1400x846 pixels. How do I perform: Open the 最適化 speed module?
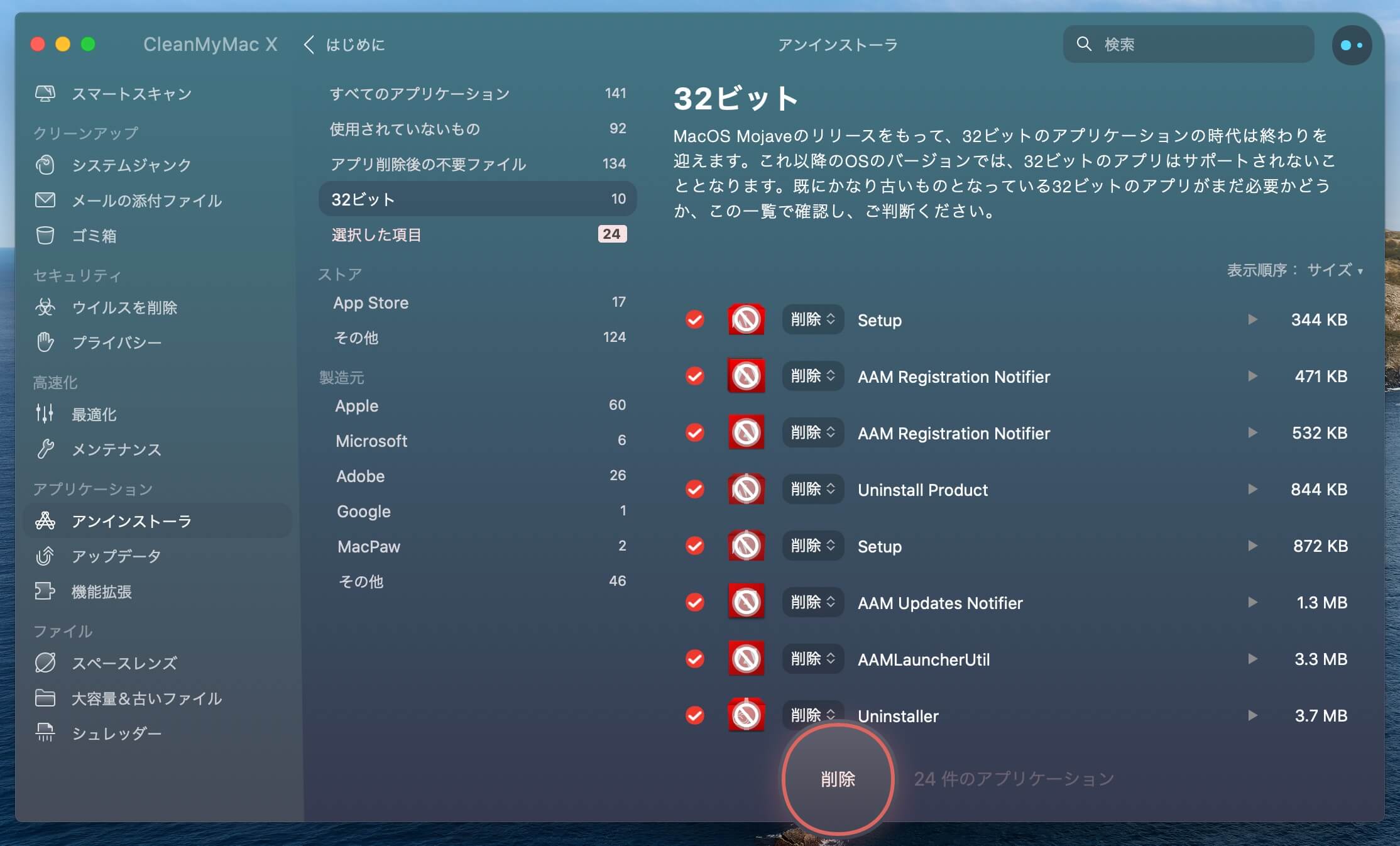point(96,414)
